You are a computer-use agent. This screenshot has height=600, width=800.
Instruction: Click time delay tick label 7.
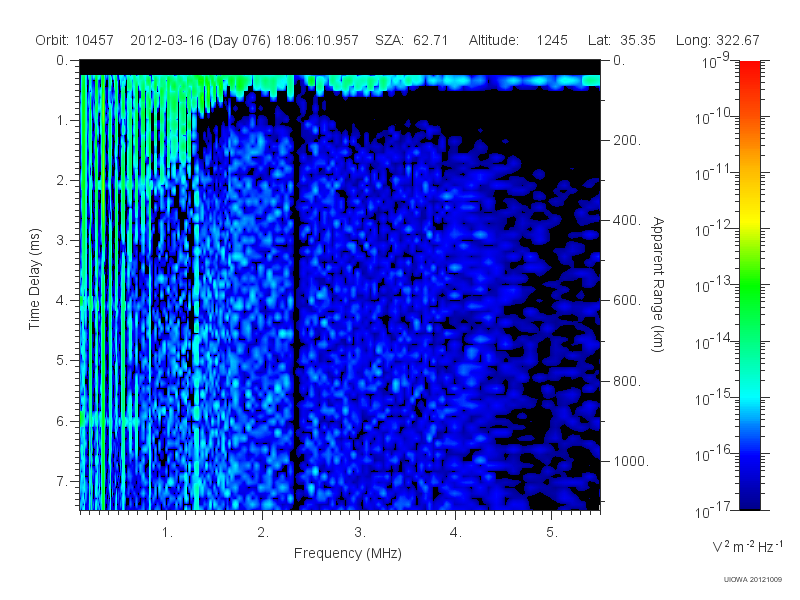point(62,481)
